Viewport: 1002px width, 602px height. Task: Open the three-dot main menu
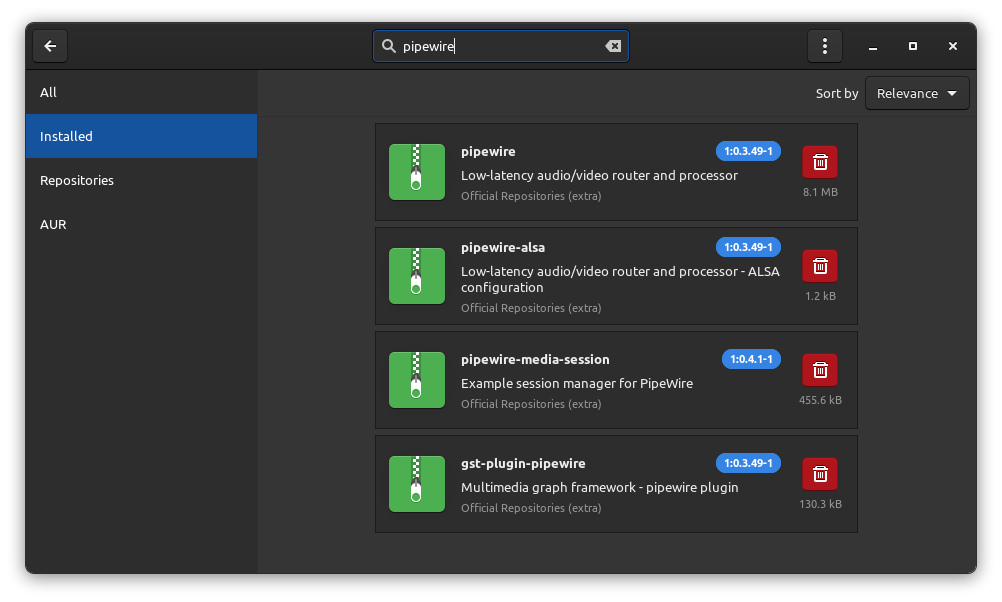point(824,46)
